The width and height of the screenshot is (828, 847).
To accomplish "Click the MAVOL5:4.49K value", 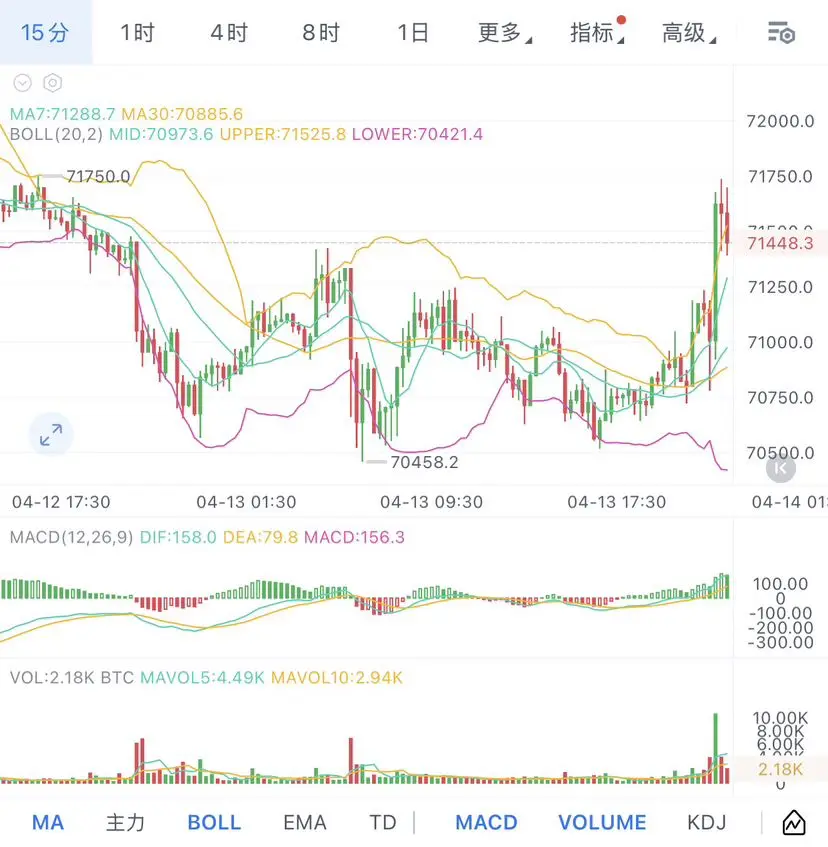I will click(x=202, y=677).
